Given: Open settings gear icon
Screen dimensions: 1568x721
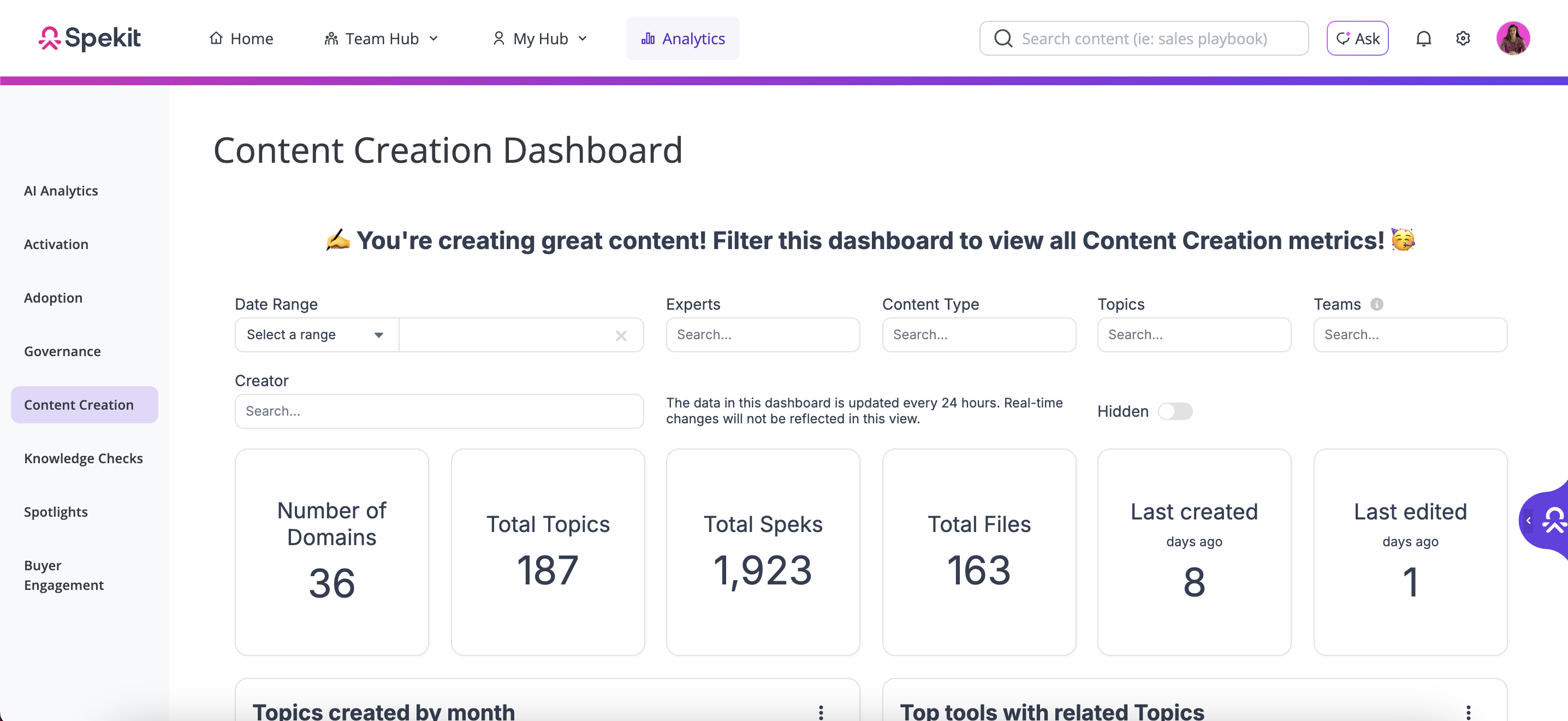Looking at the screenshot, I should coord(1463,38).
